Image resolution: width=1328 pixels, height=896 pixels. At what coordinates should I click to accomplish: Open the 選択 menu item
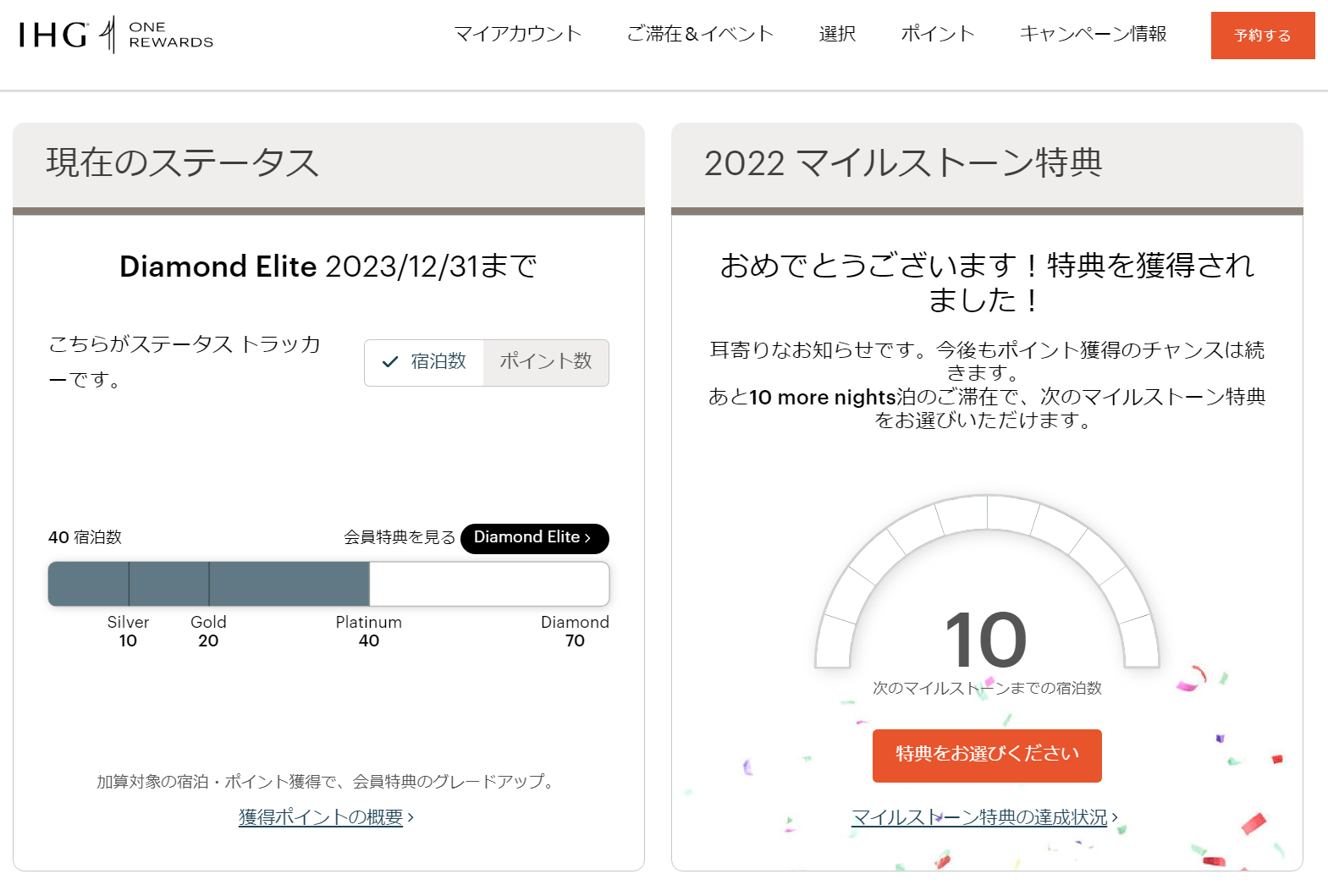[837, 34]
